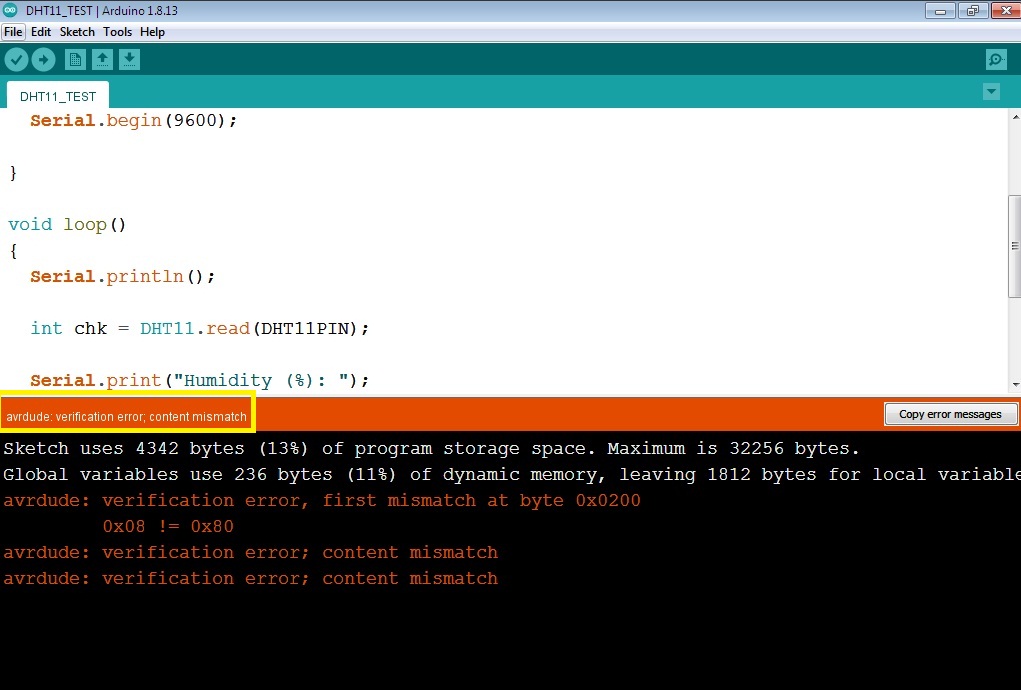Open the Tools menu

[x=117, y=32]
